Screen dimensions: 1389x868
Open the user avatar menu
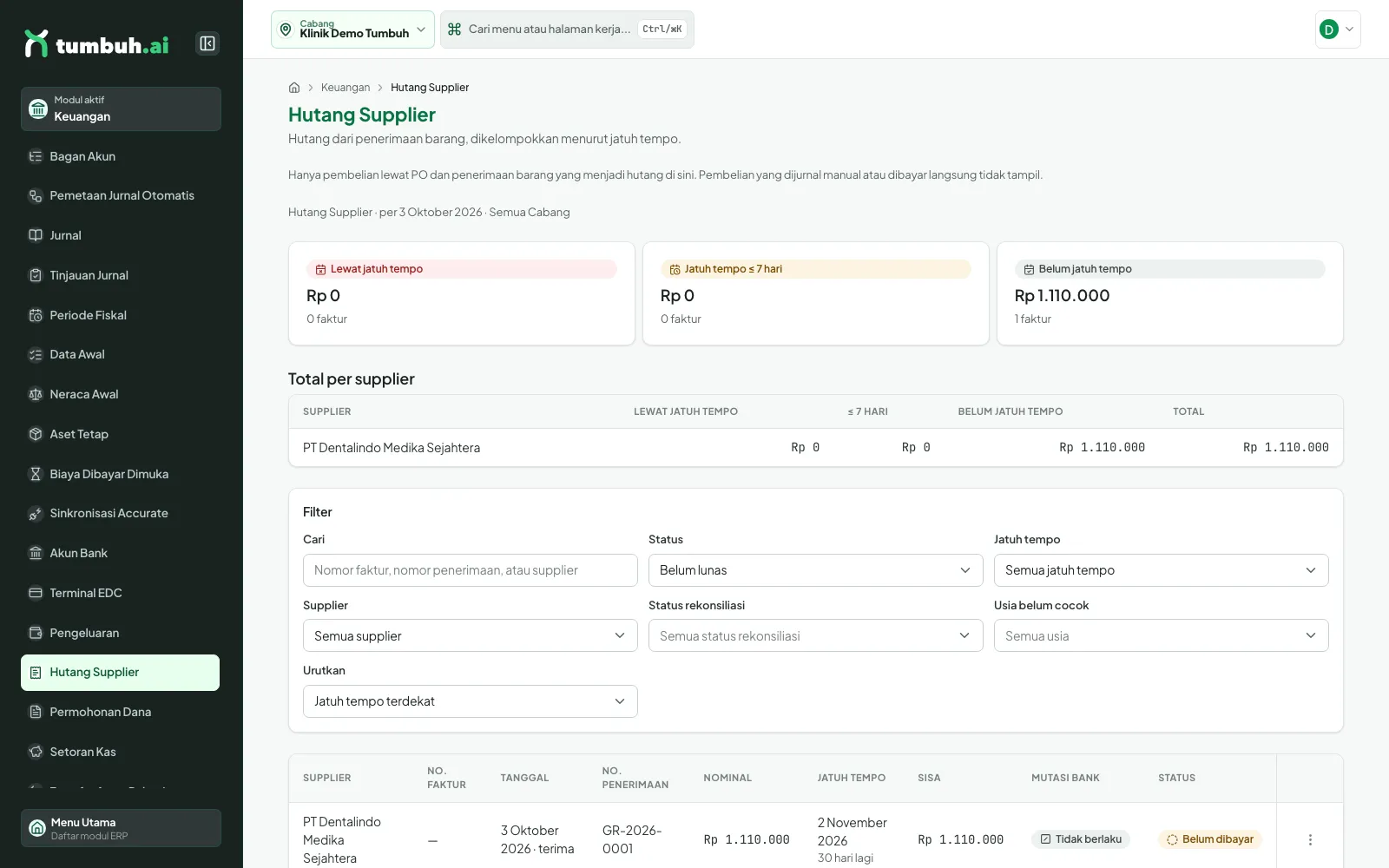pyautogui.click(x=1338, y=30)
